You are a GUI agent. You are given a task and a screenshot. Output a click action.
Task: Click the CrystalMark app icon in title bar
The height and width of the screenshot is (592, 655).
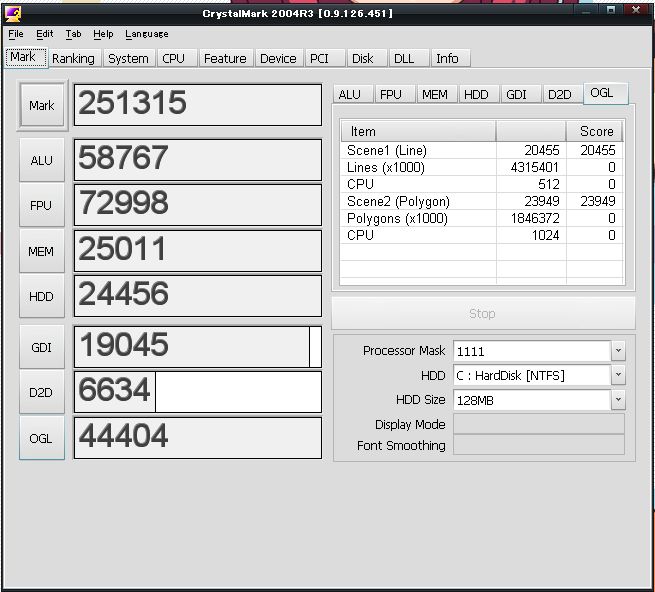click(x=13, y=13)
